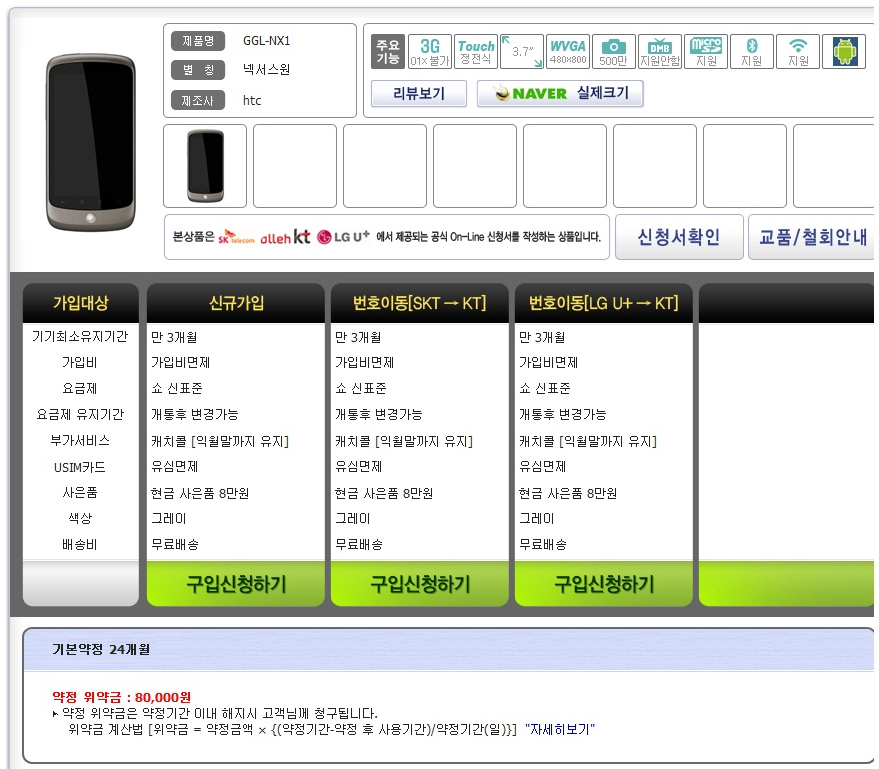Open 리뷰보기 reviews button
Screen dimensions: 879x769
[418, 94]
